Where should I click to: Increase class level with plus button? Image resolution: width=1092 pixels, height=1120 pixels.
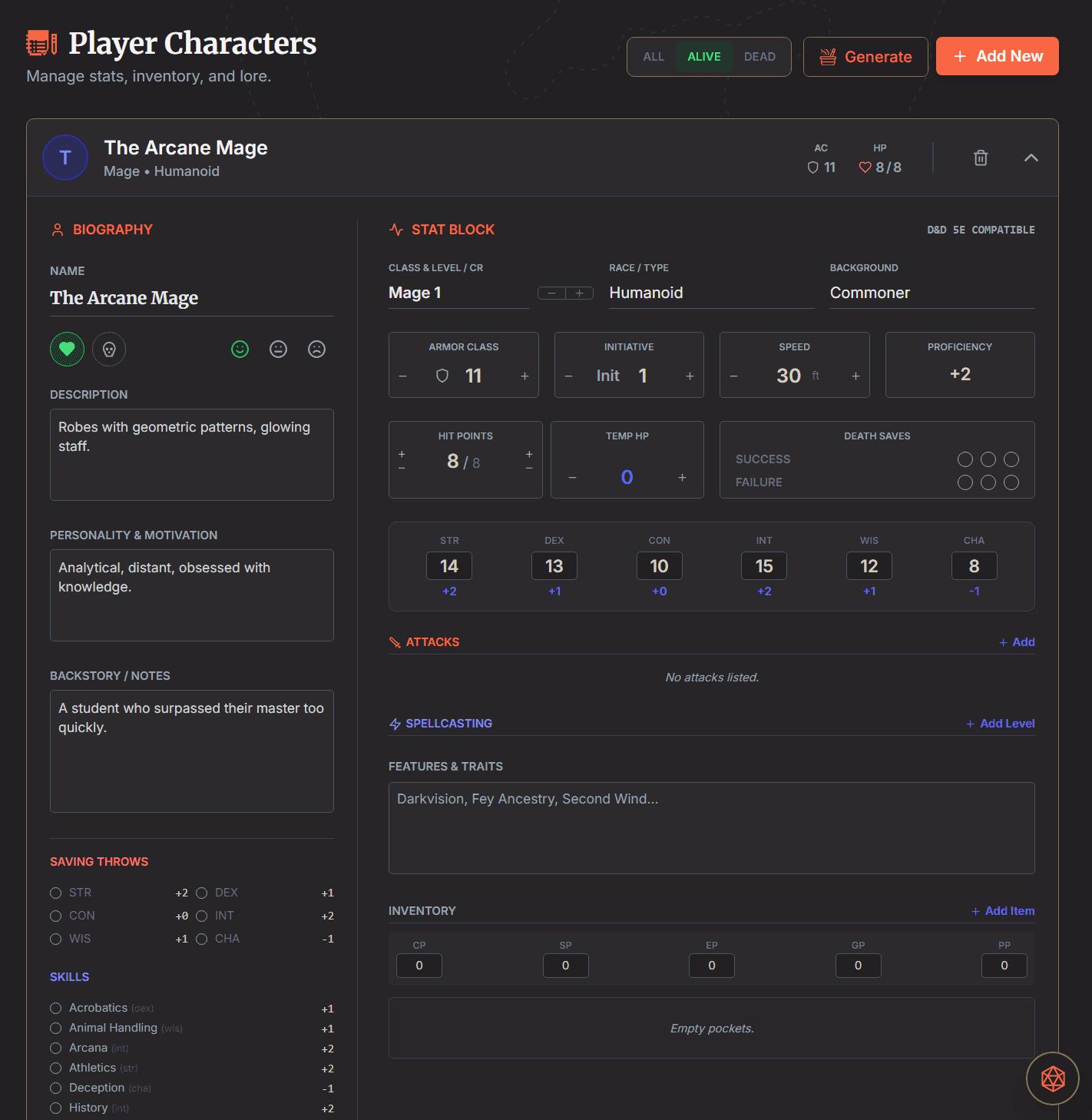tap(580, 293)
